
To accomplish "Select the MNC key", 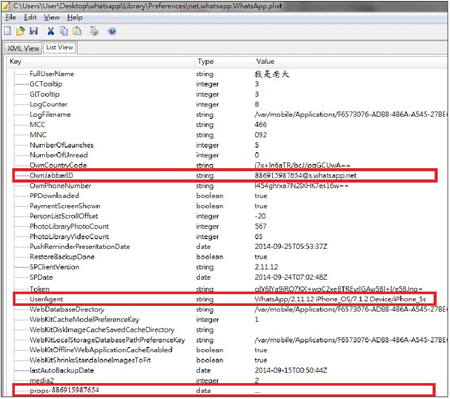I will 38,135.
